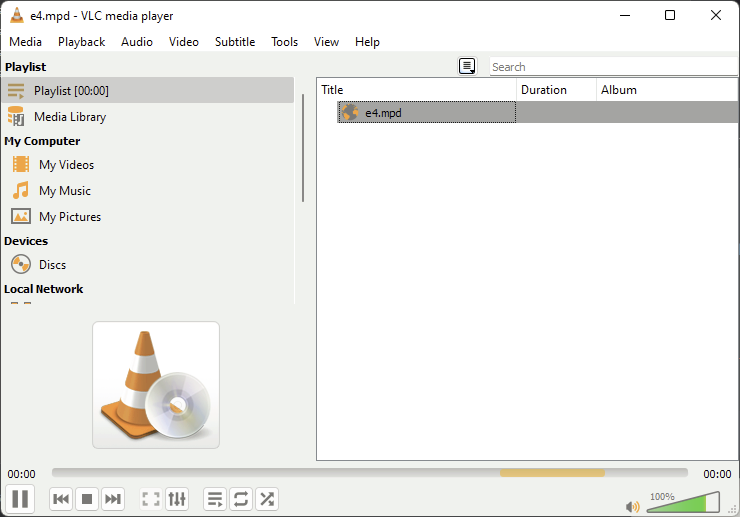Click the VLC cone icon in title bar
This screenshot has height=517, width=740.
pyautogui.click(x=17, y=15)
